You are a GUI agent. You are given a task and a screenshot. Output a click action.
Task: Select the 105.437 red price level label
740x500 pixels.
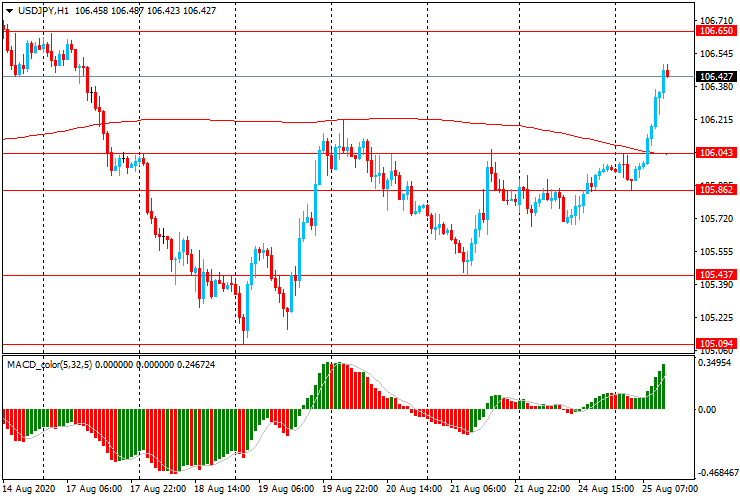(x=716, y=274)
